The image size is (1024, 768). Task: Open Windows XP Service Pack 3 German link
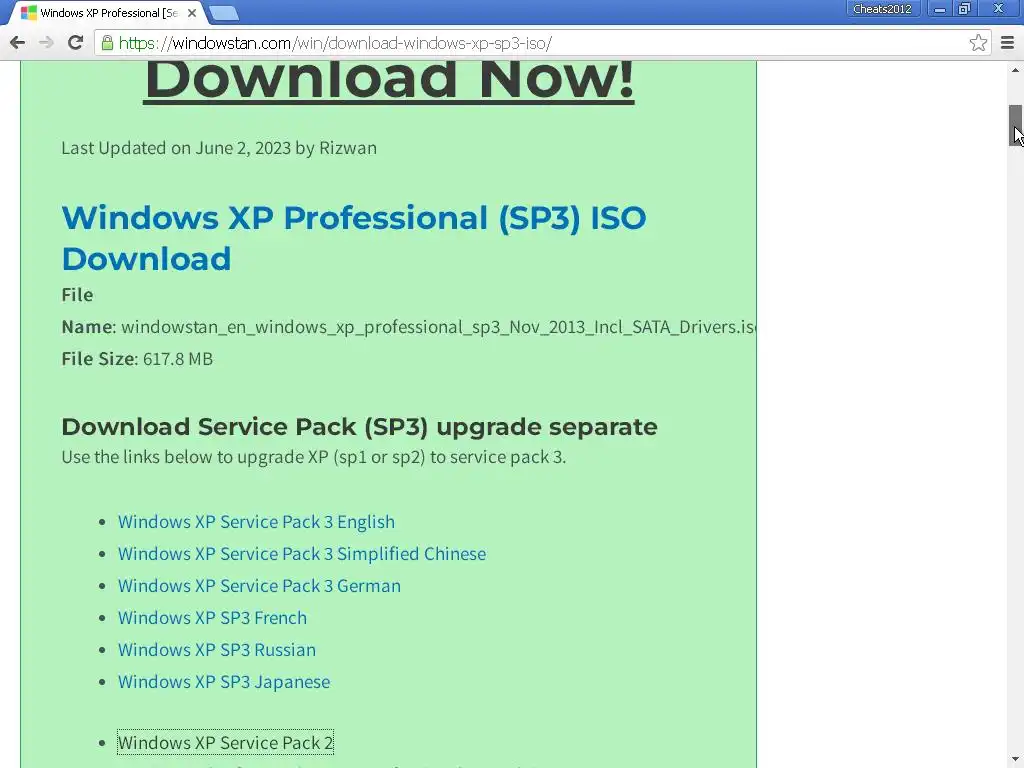[x=259, y=586]
